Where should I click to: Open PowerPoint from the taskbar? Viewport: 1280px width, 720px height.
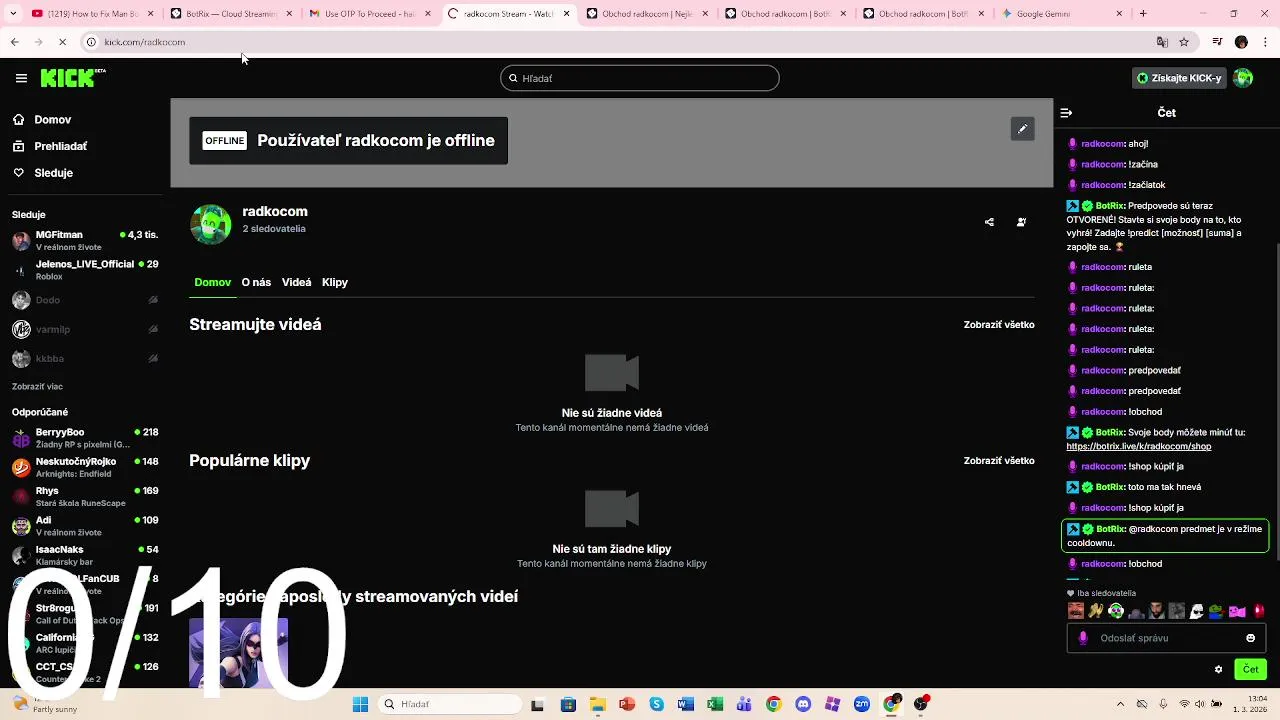pyautogui.click(x=627, y=704)
